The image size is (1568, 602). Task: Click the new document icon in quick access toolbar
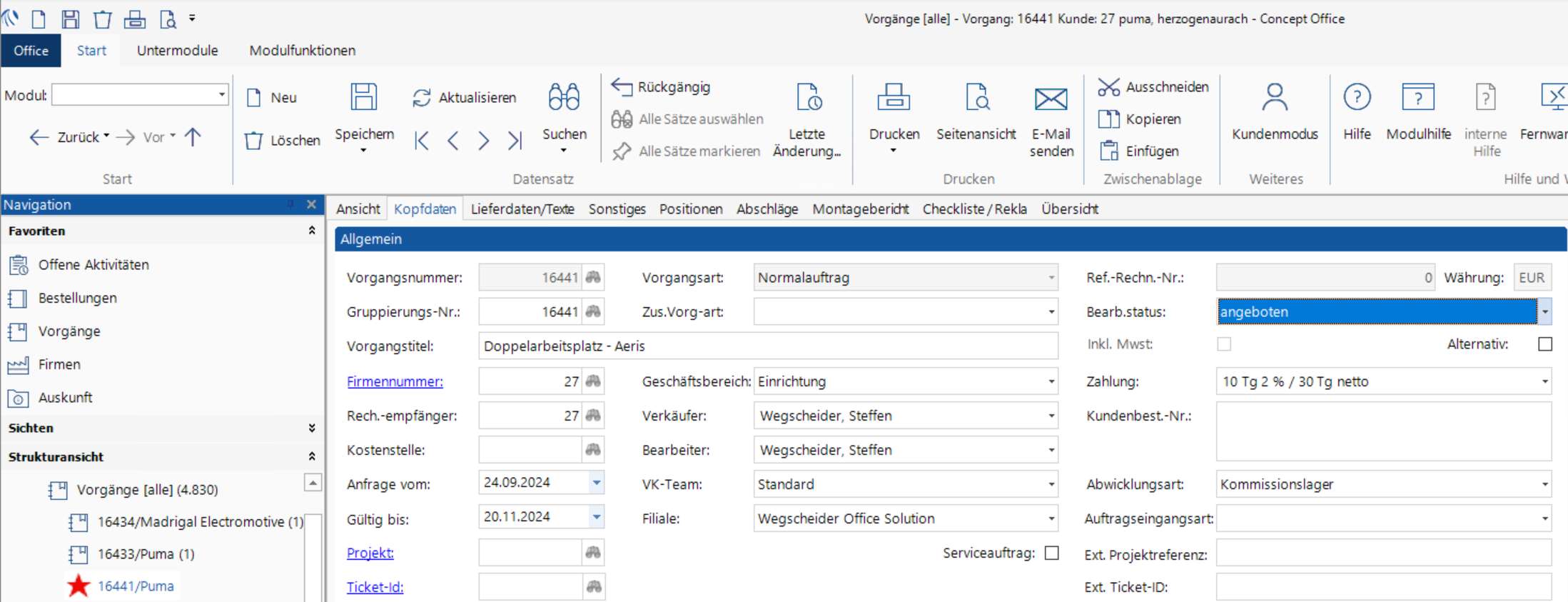(x=39, y=19)
